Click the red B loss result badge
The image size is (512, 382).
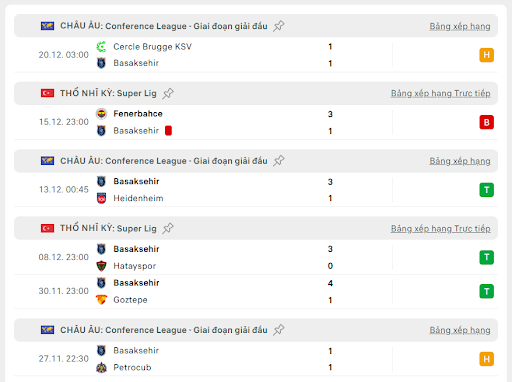486,122
